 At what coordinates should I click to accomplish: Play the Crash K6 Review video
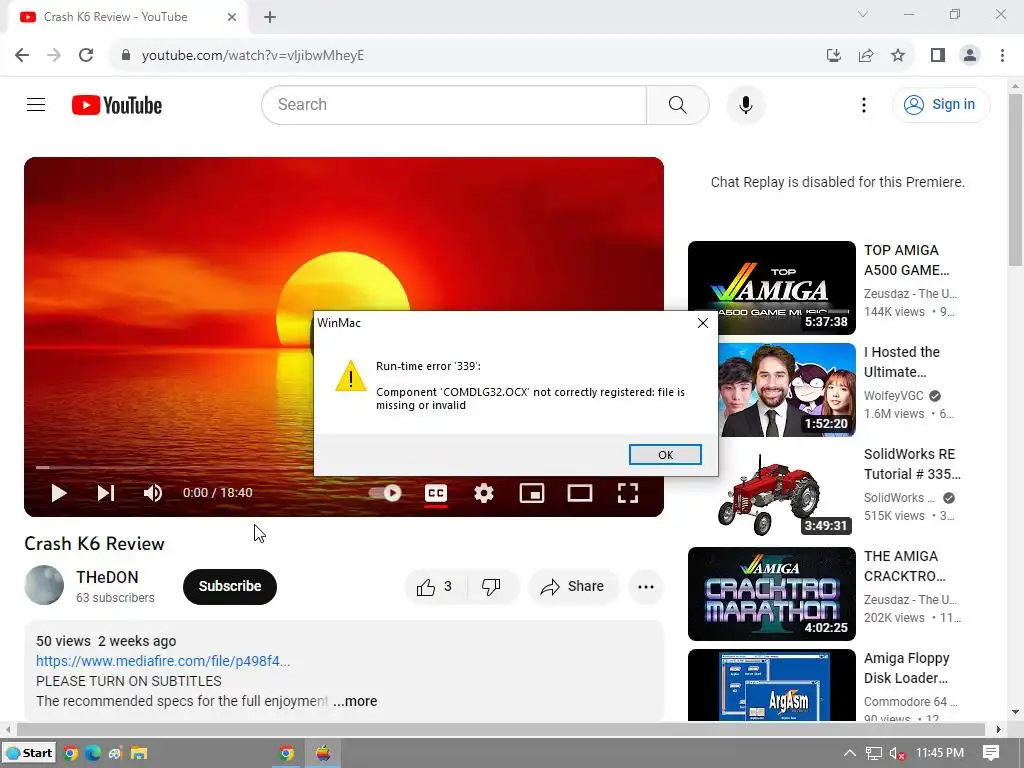pos(59,493)
